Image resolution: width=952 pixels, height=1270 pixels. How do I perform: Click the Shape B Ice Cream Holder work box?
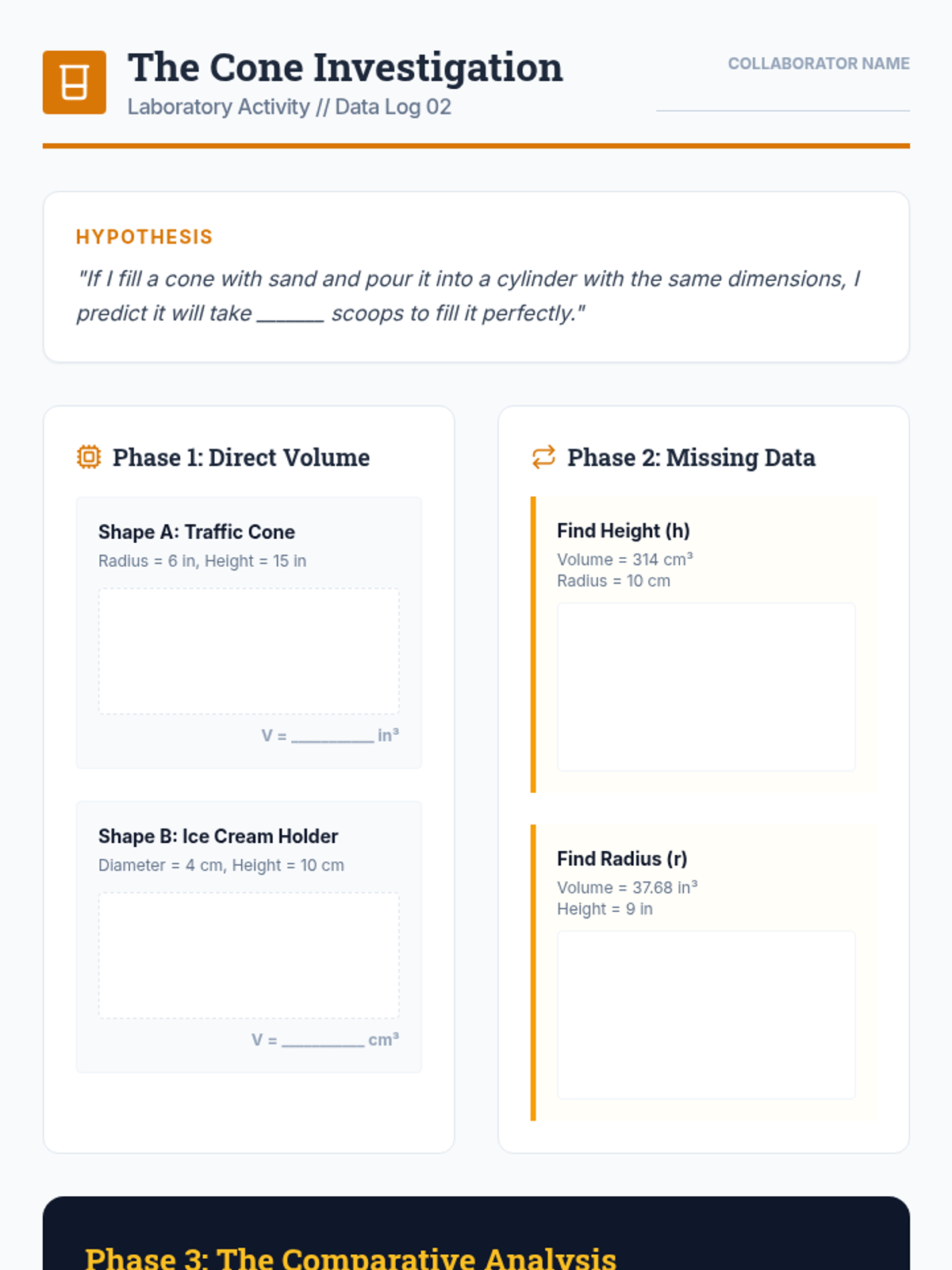pyautogui.click(x=248, y=955)
